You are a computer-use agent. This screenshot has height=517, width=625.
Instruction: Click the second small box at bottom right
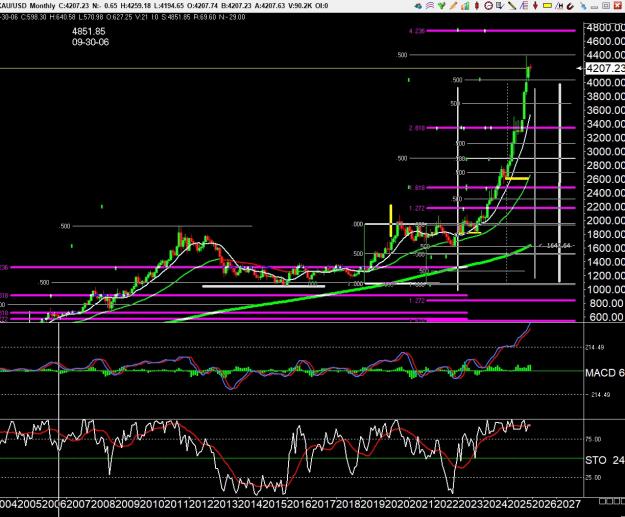[609, 501]
